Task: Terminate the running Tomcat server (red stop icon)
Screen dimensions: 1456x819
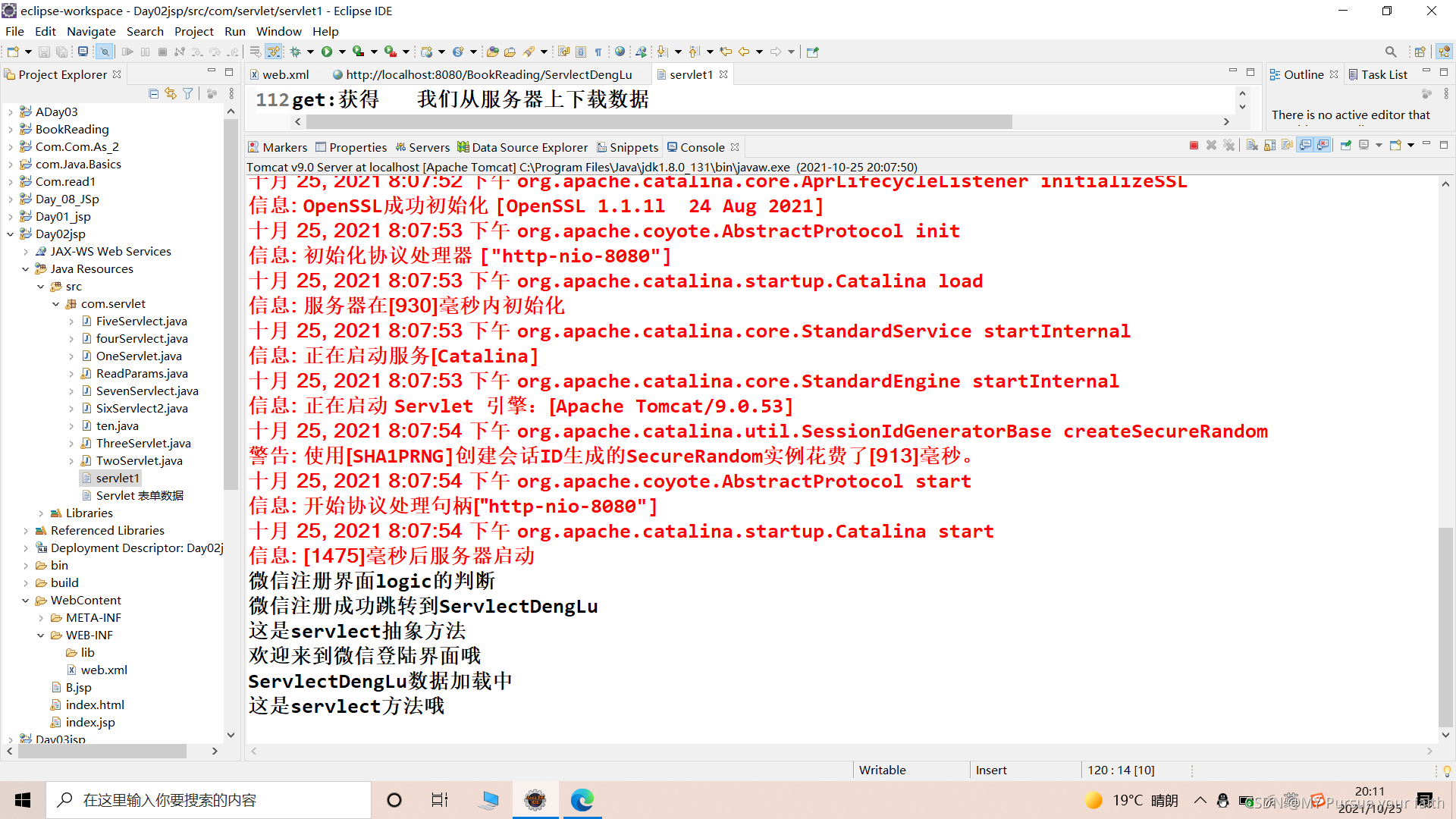Action: coord(1194,146)
